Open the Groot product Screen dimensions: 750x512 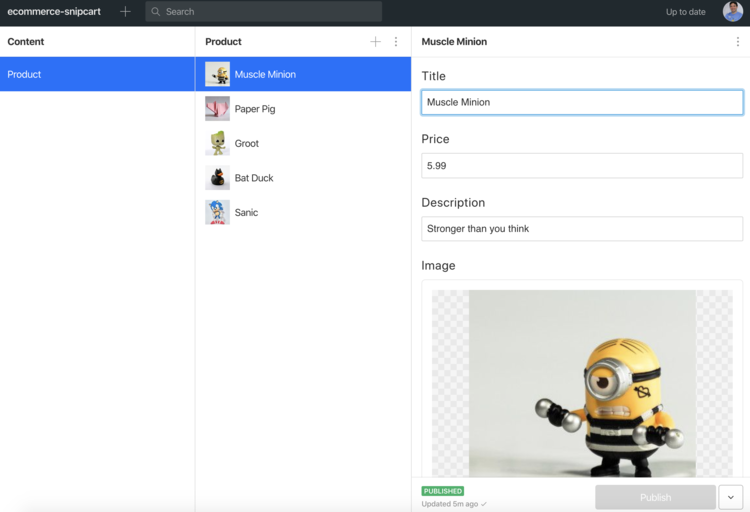[x=303, y=143]
